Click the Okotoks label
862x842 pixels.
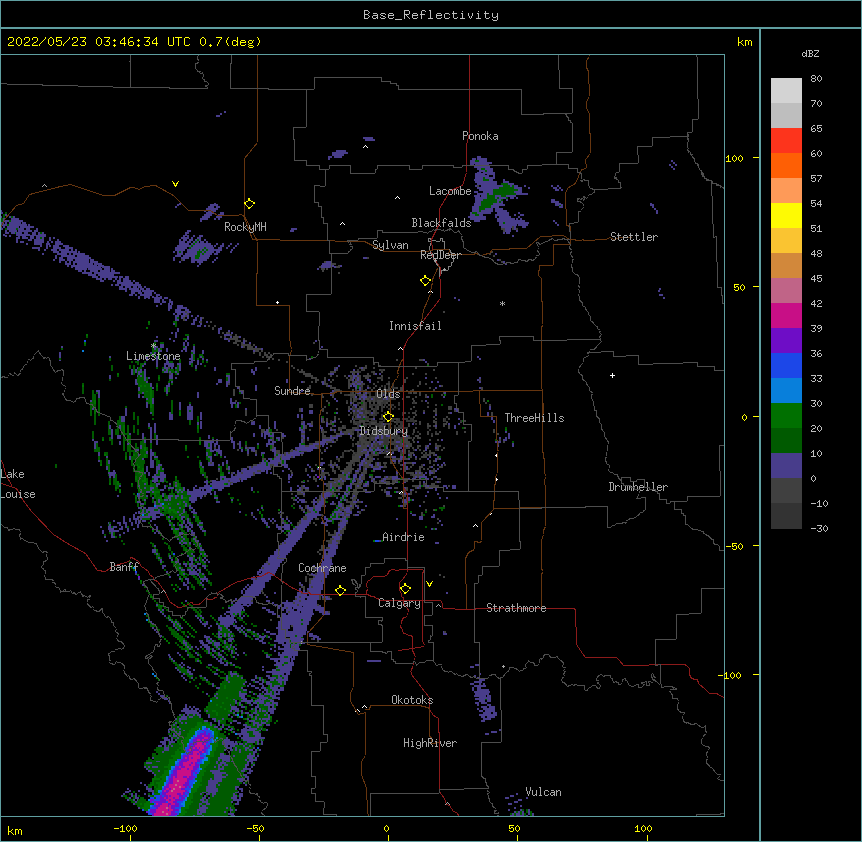[412, 700]
